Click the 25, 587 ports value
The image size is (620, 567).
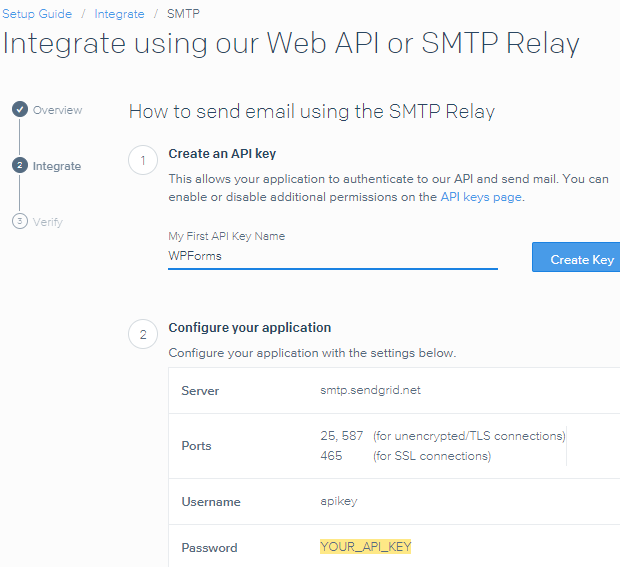342,436
